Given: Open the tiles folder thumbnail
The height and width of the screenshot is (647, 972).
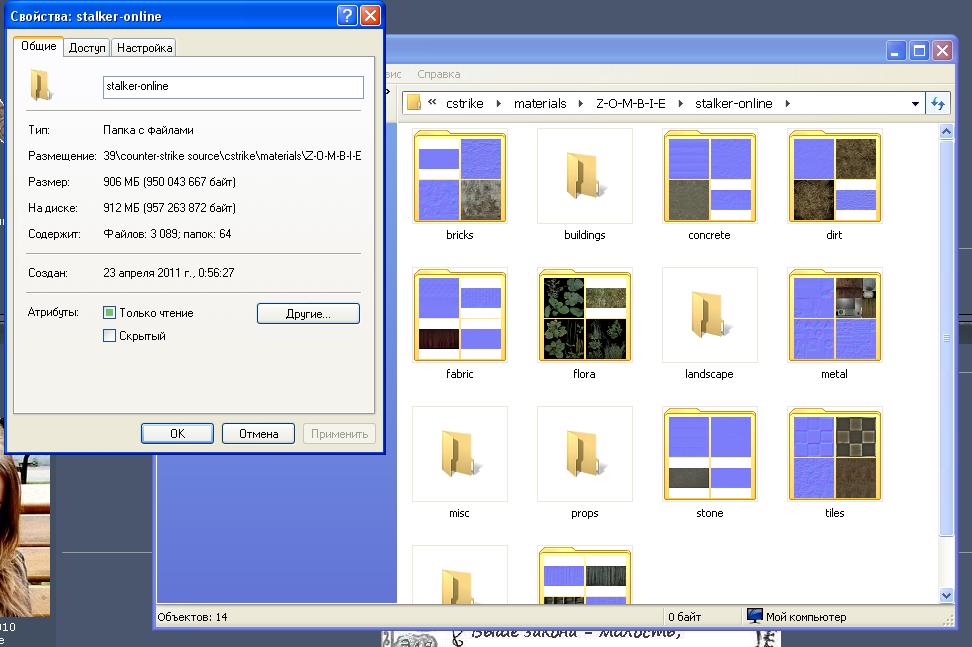Looking at the screenshot, I should click(835, 454).
